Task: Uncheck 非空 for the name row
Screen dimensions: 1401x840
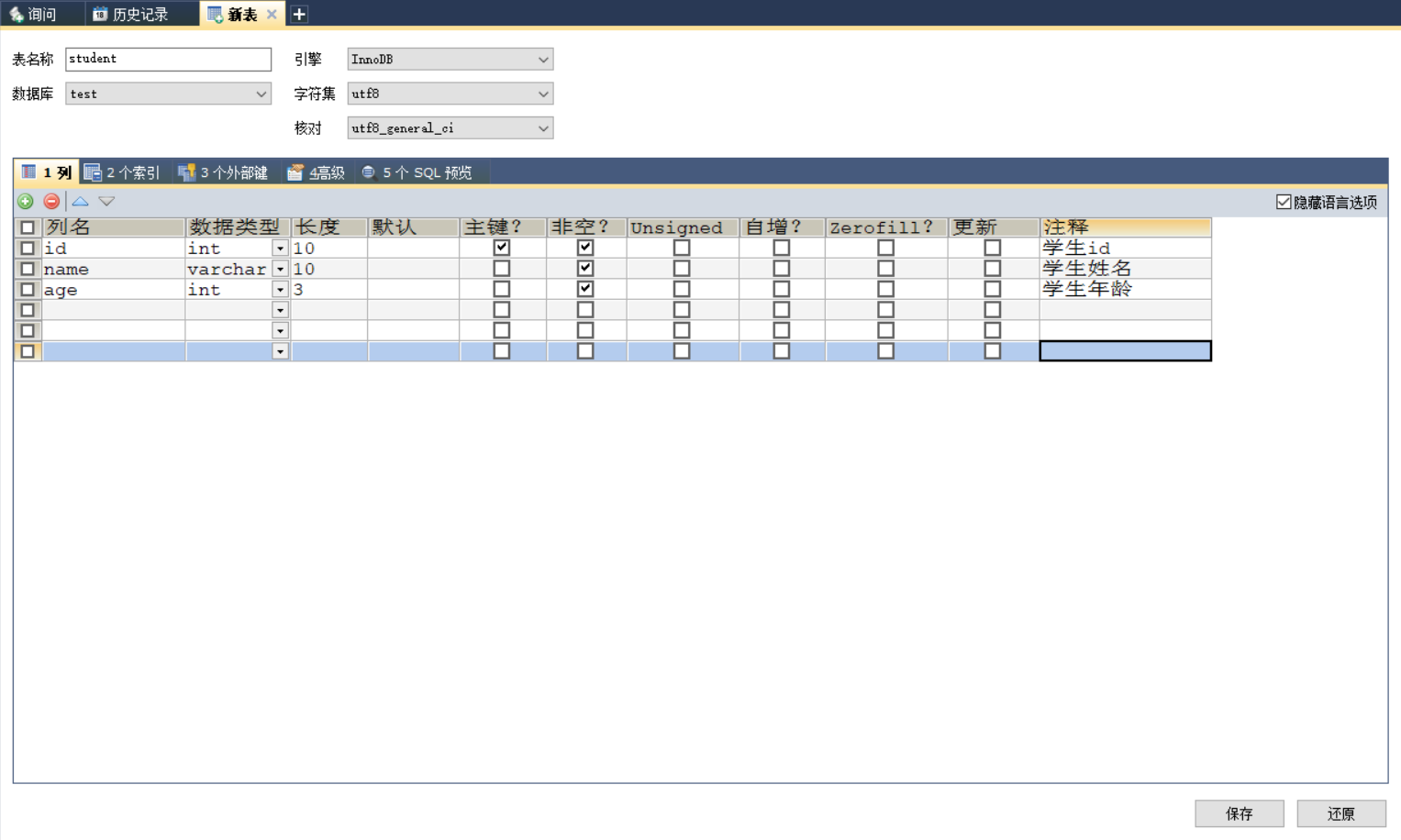Action: coord(584,268)
